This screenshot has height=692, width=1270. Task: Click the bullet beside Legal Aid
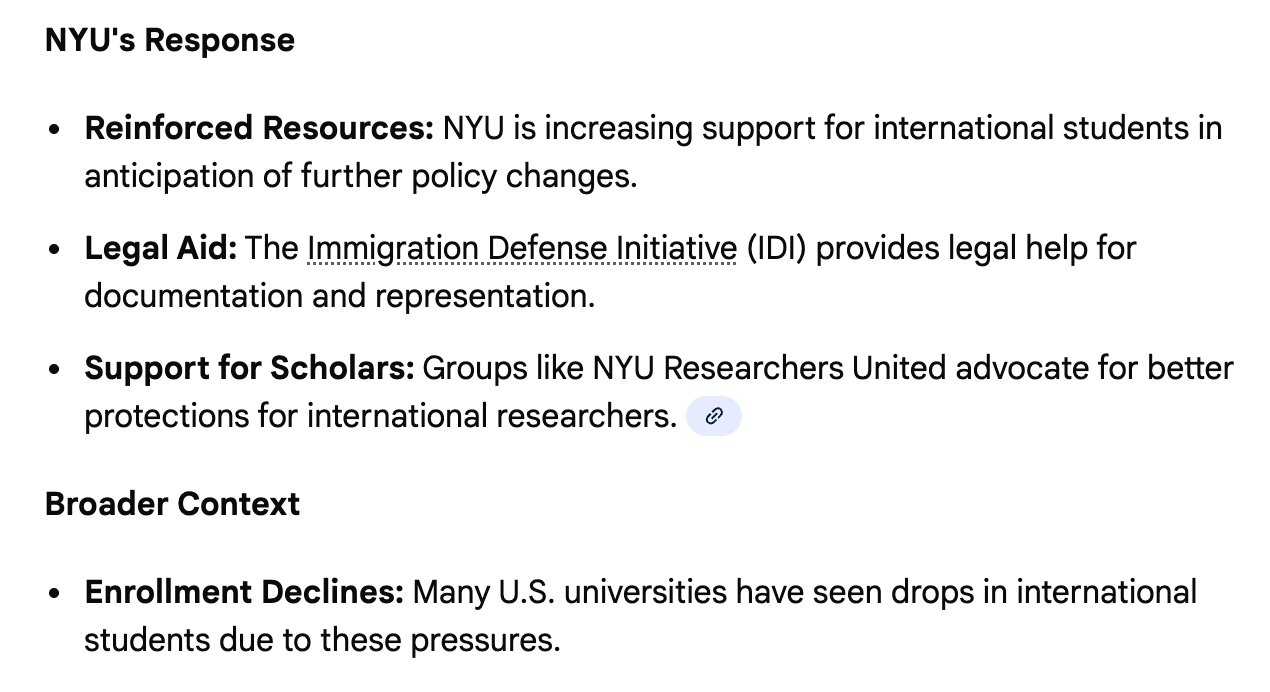[55, 249]
